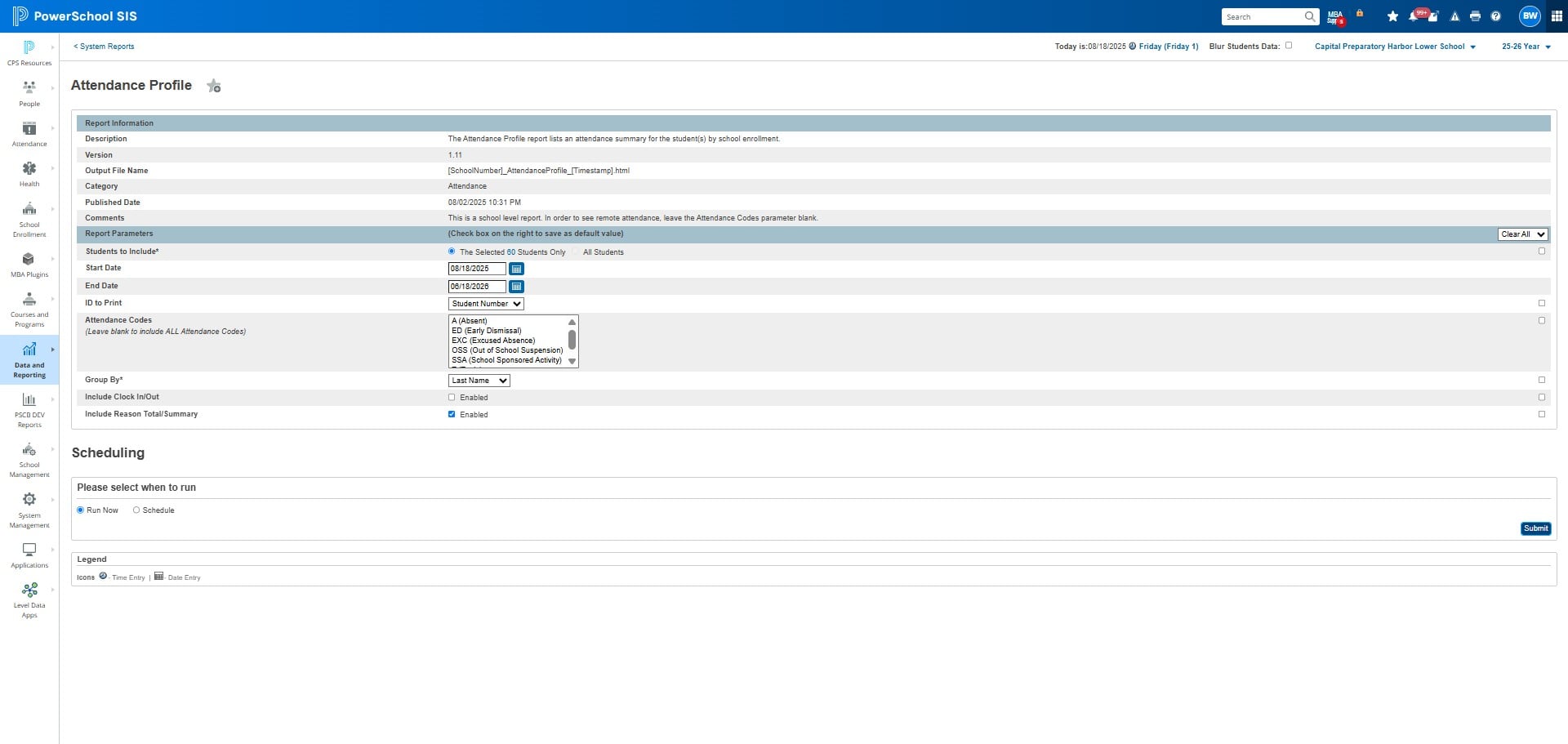Open System Management sidebar section

click(x=29, y=510)
